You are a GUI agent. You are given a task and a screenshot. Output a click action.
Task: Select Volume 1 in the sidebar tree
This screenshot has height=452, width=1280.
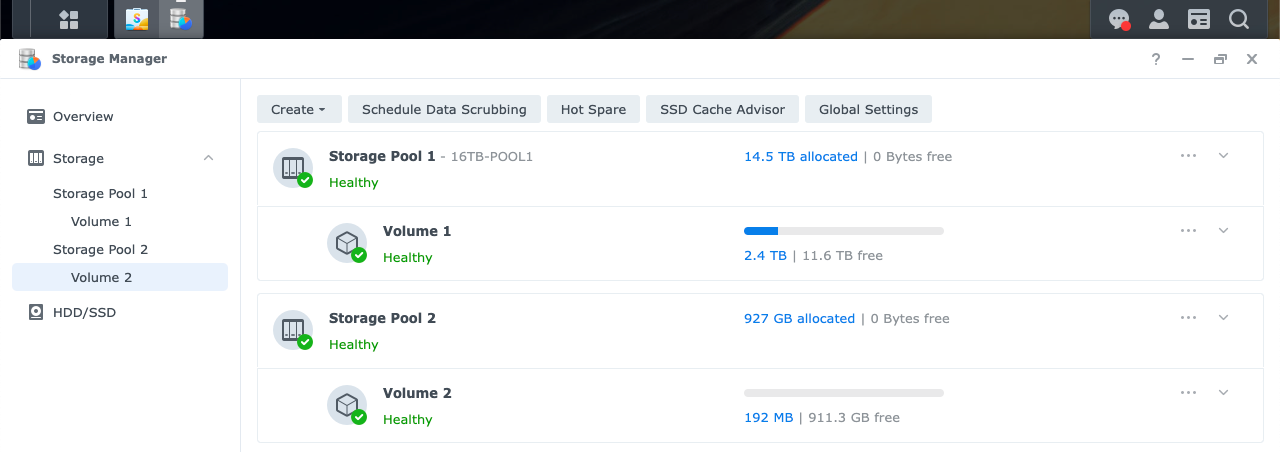101,221
